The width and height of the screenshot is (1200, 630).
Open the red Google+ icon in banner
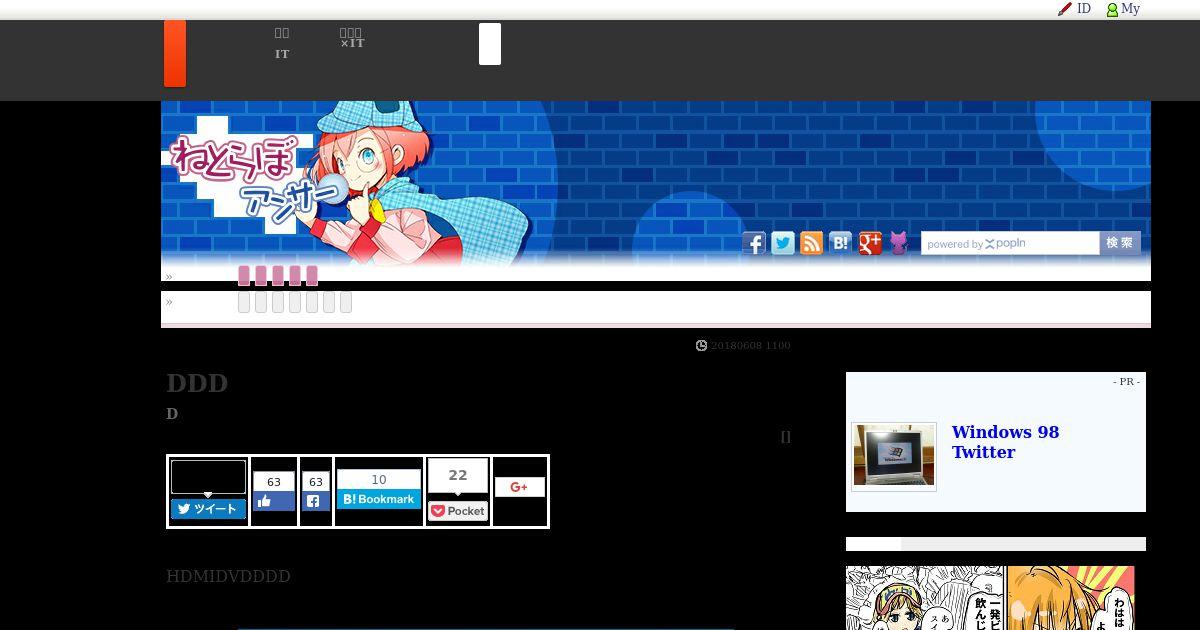tap(870, 243)
